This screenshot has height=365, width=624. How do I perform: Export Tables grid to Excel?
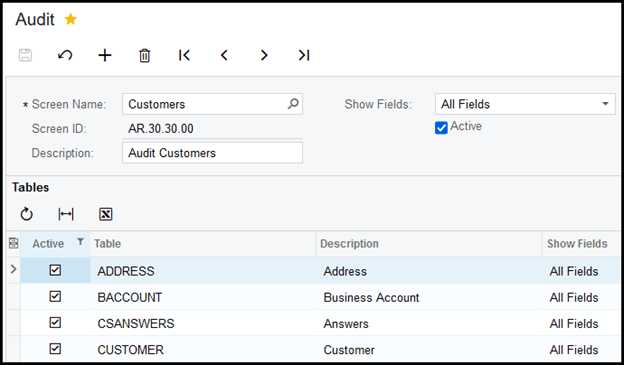coord(105,214)
